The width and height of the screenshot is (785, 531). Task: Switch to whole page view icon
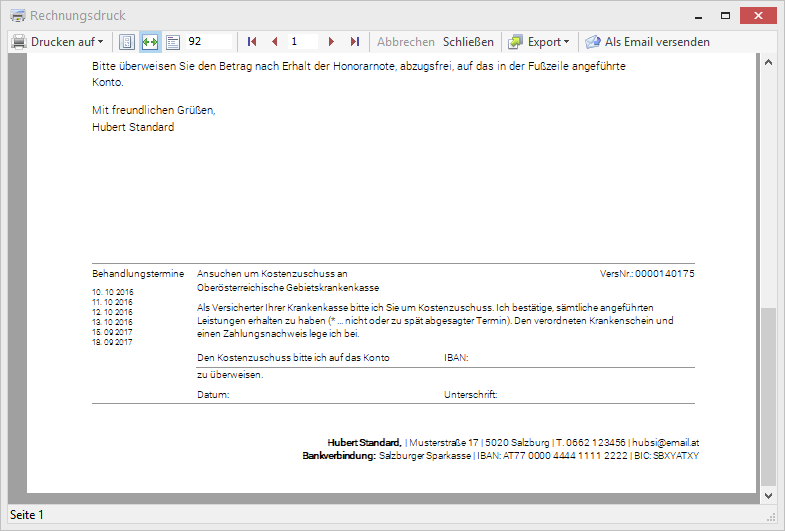point(127,42)
